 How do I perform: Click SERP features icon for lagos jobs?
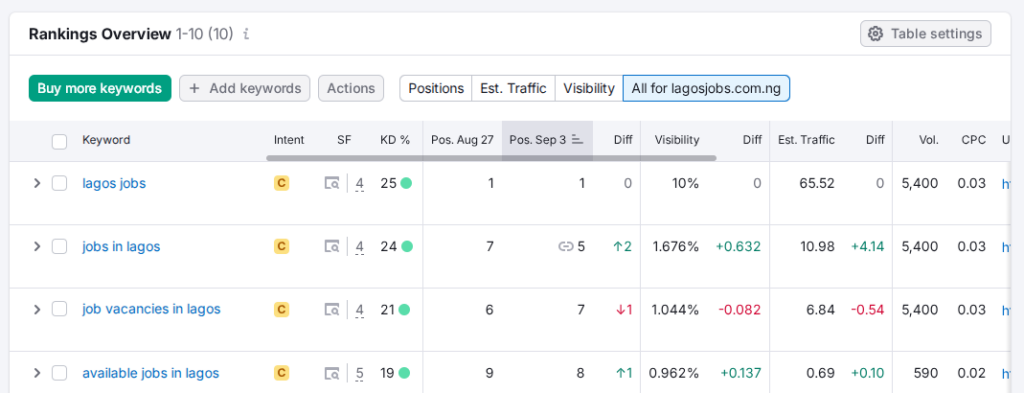(x=332, y=183)
